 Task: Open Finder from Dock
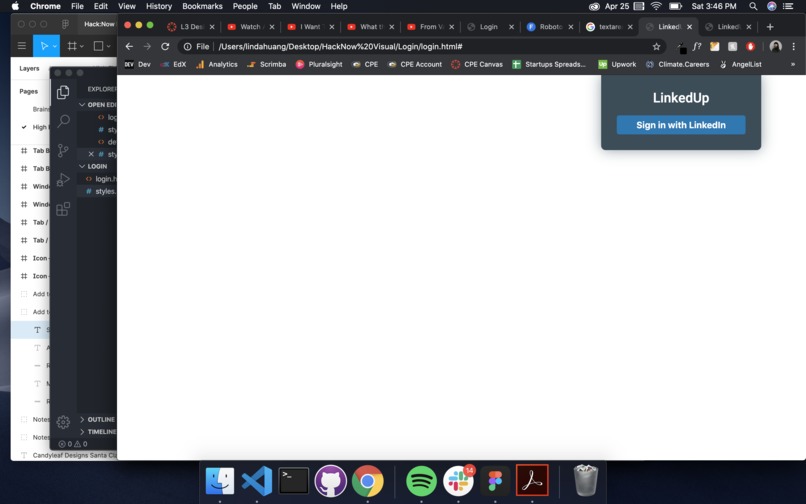coord(219,481)
